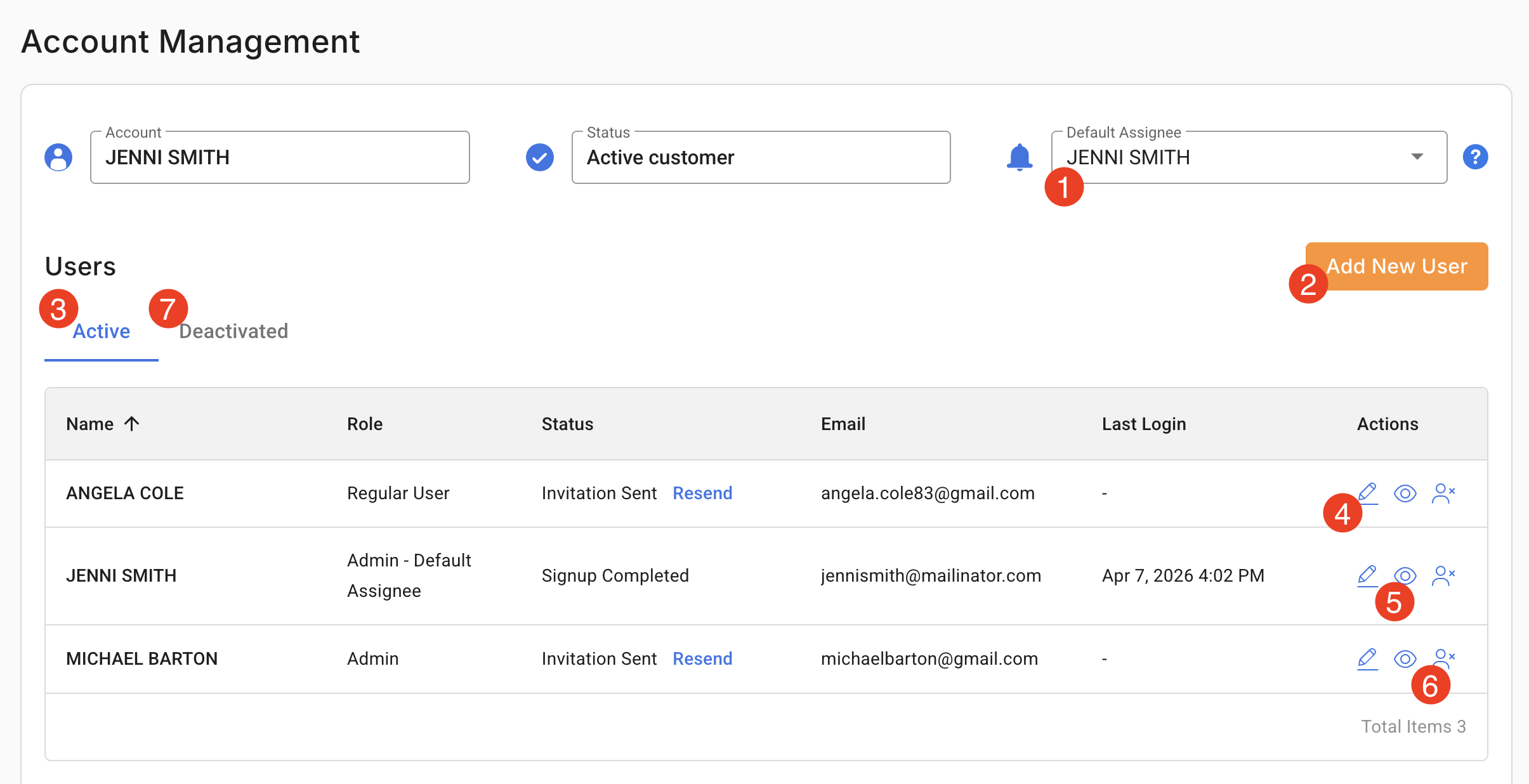Click the notification bell icon

point(1019,157)
